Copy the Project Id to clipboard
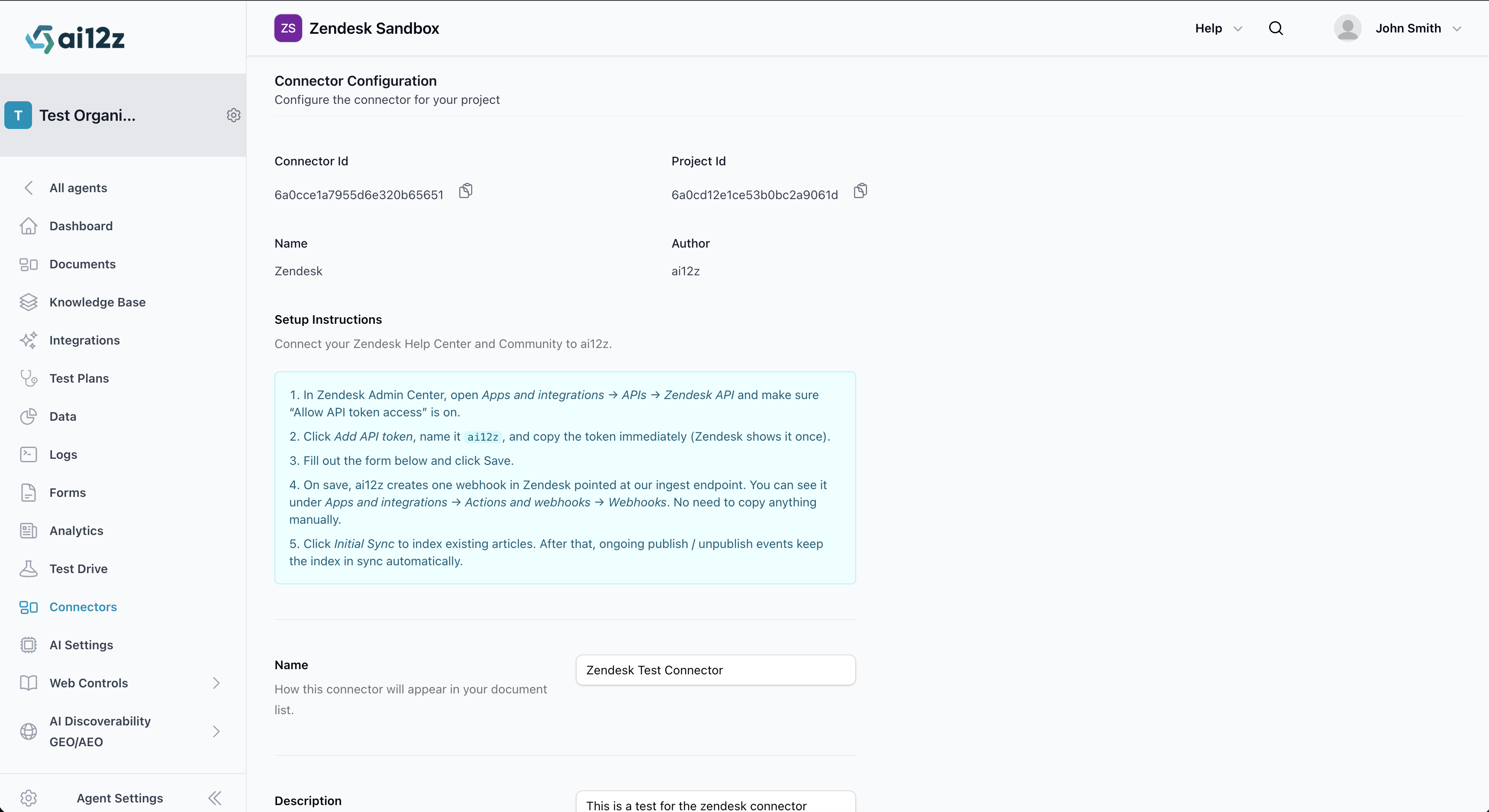The image size is (1489, 812). pos(861,191)
